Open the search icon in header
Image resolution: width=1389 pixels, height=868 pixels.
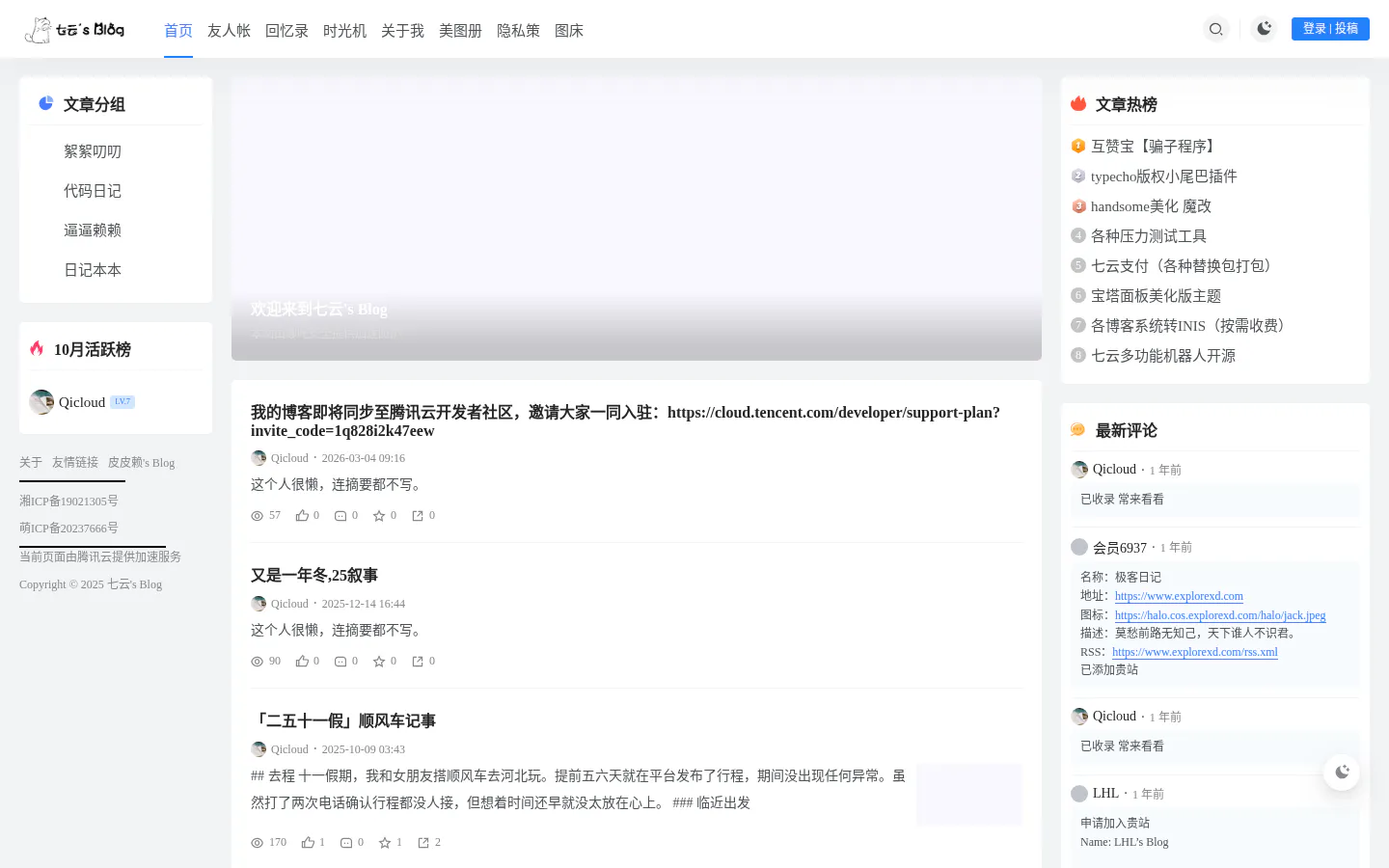pyautogui.click(x=1216, y=29)
